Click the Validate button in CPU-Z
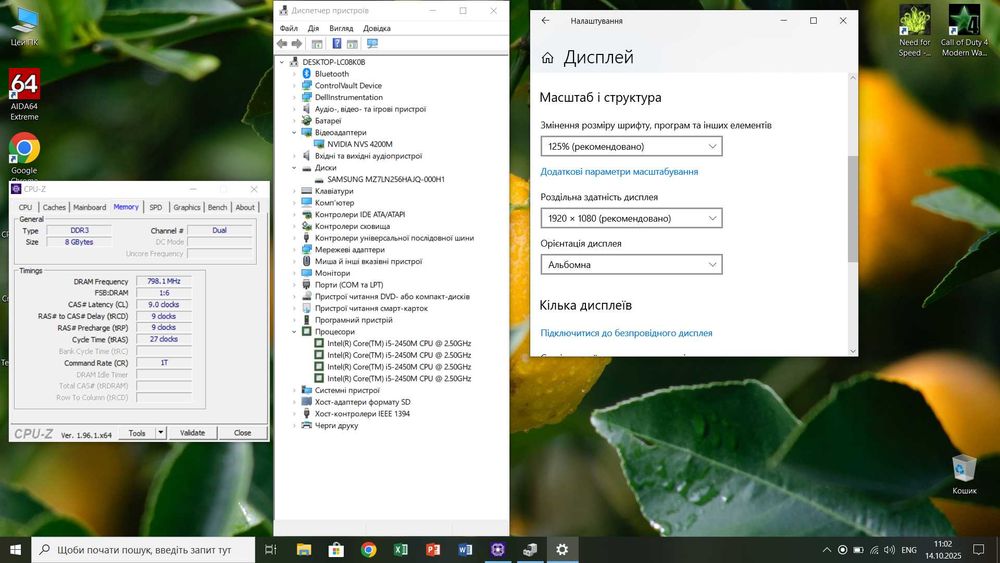 pos(193,432)
